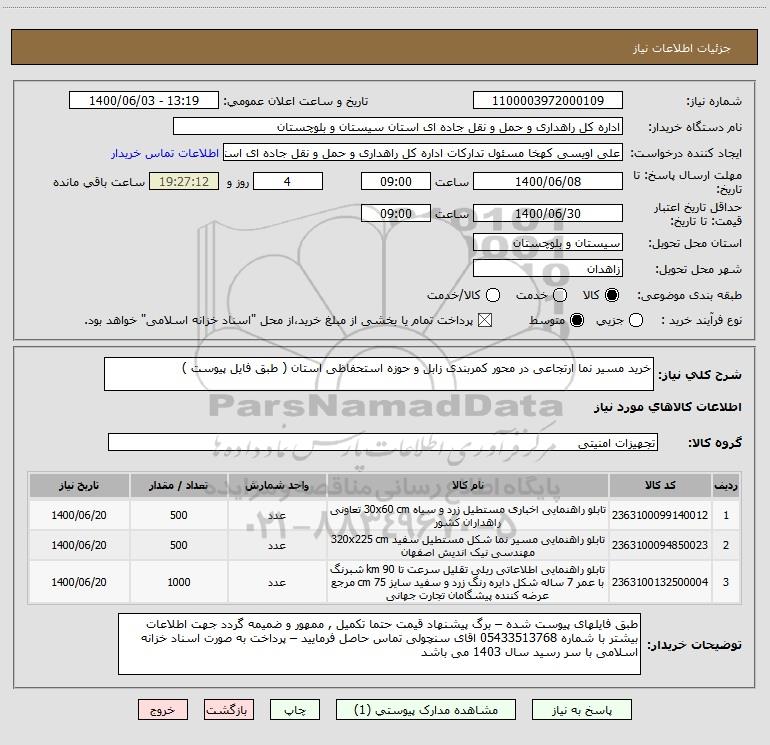Click the 90 km speed sign item name
The width and height of the screenshot is (770, 745).
468,582
